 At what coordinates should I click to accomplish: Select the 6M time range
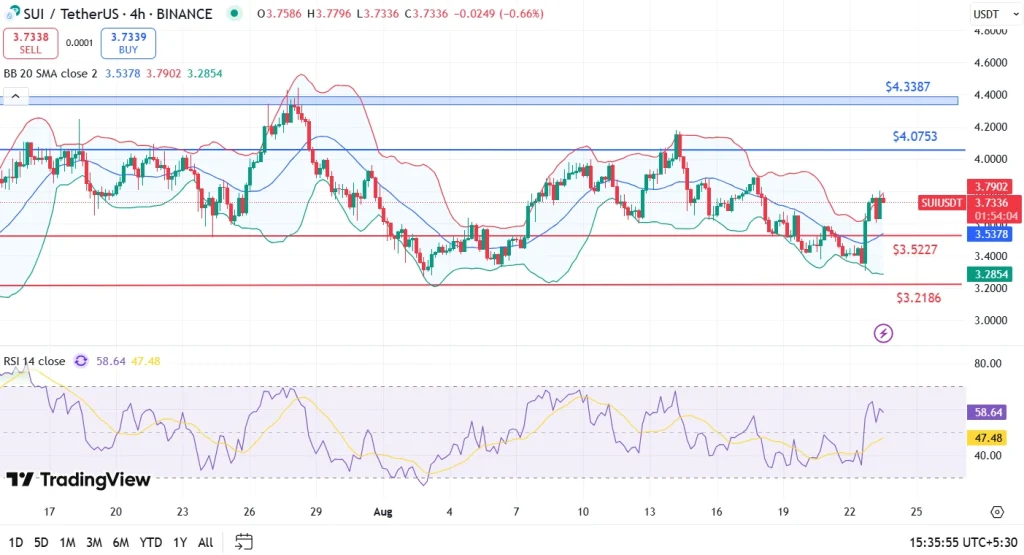[121, 542]
